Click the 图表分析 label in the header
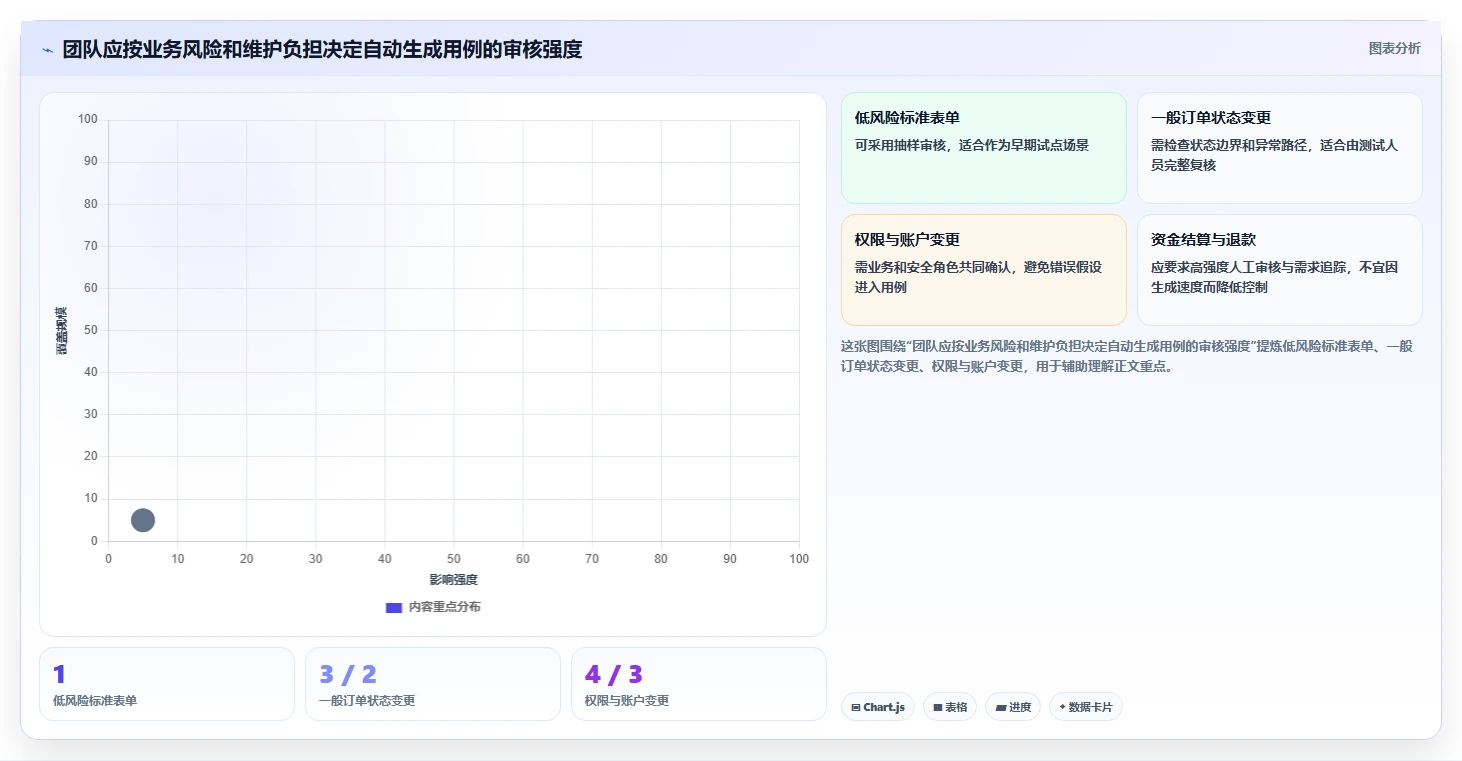 tap(1394, 48)
